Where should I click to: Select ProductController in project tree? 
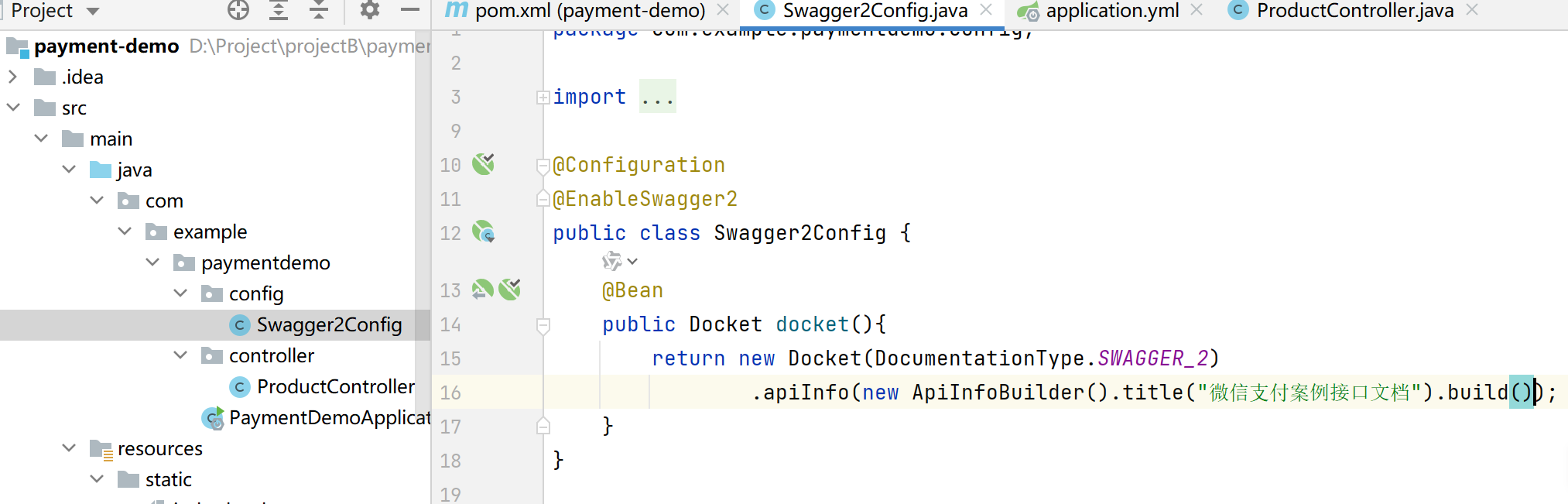coord(215,386)
